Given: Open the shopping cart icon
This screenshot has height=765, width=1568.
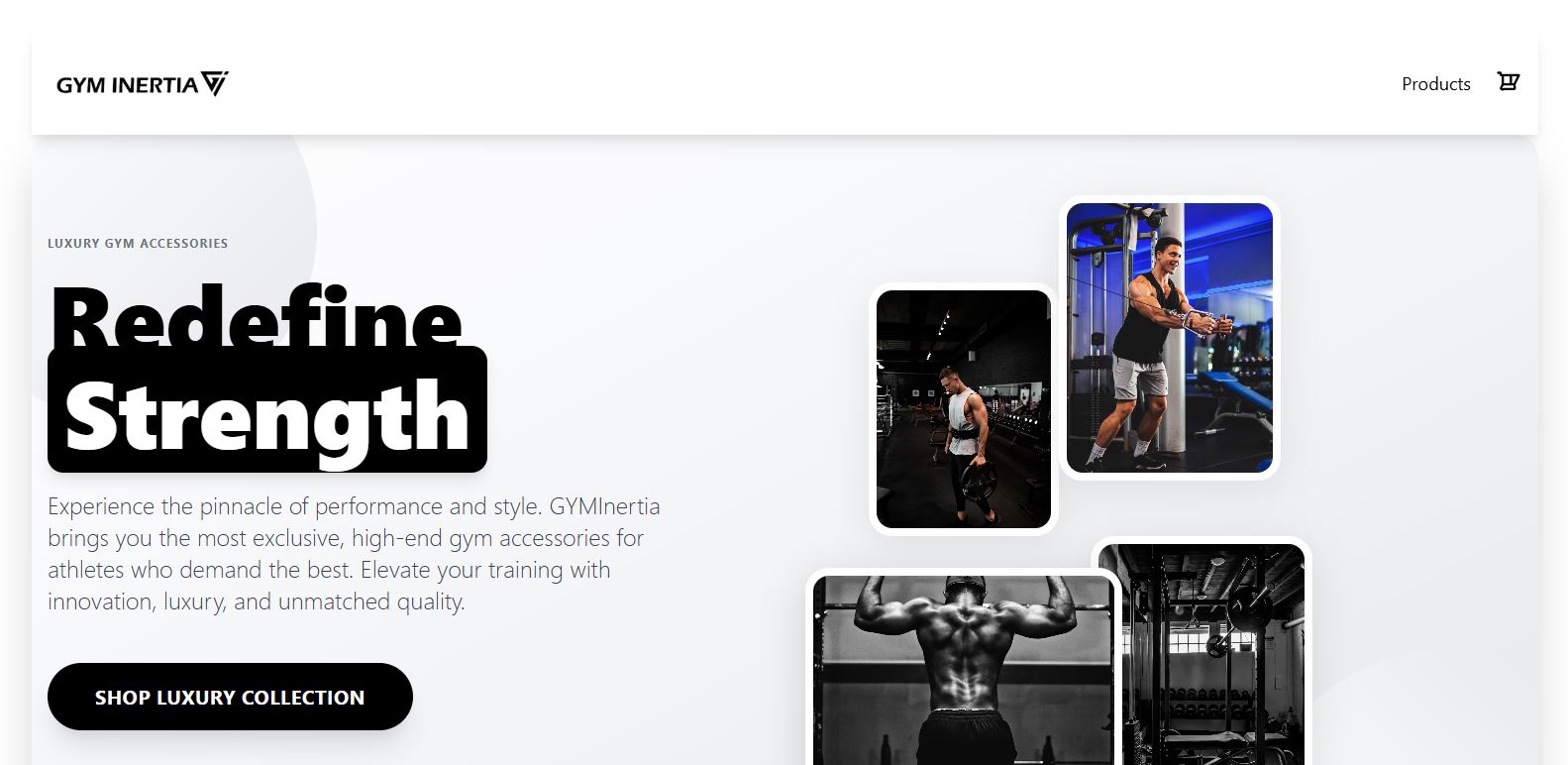Looking at the screenshot, I should (x=1508, y=82).
